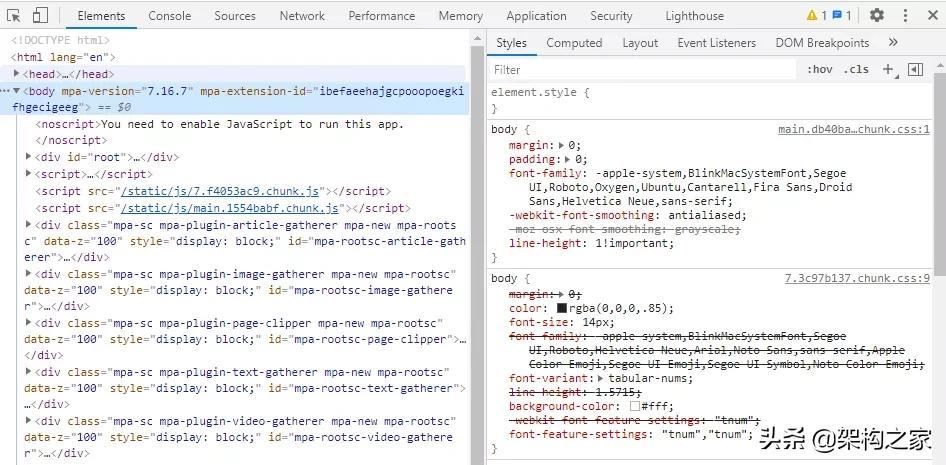Image resolution: width=946 pixels, height=465 pixels.
Task: Toggle the :hov element state panel
Action: (x=820, y=69)
